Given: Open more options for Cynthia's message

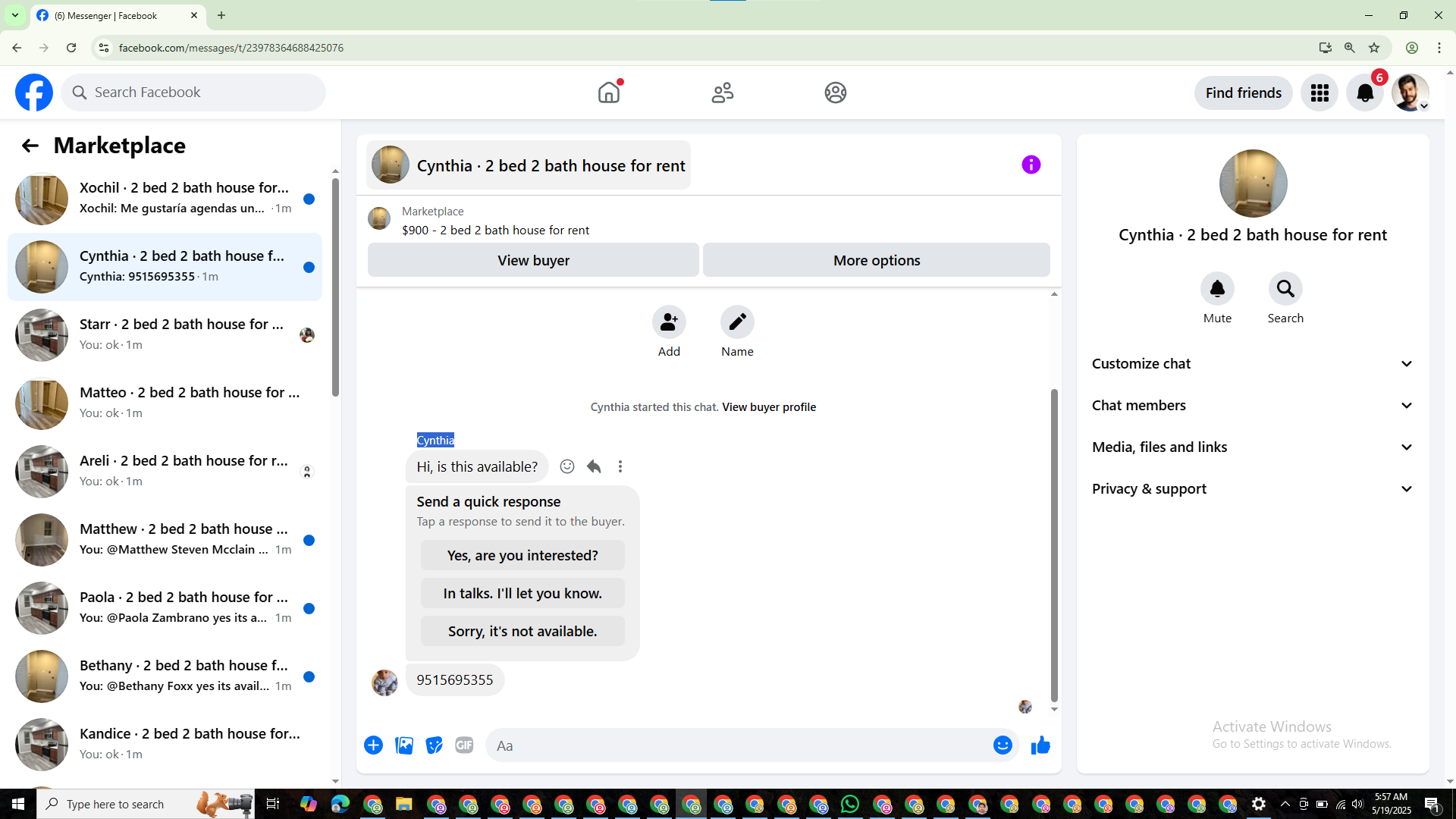Looking at the screenshot, I should (620, 466).
